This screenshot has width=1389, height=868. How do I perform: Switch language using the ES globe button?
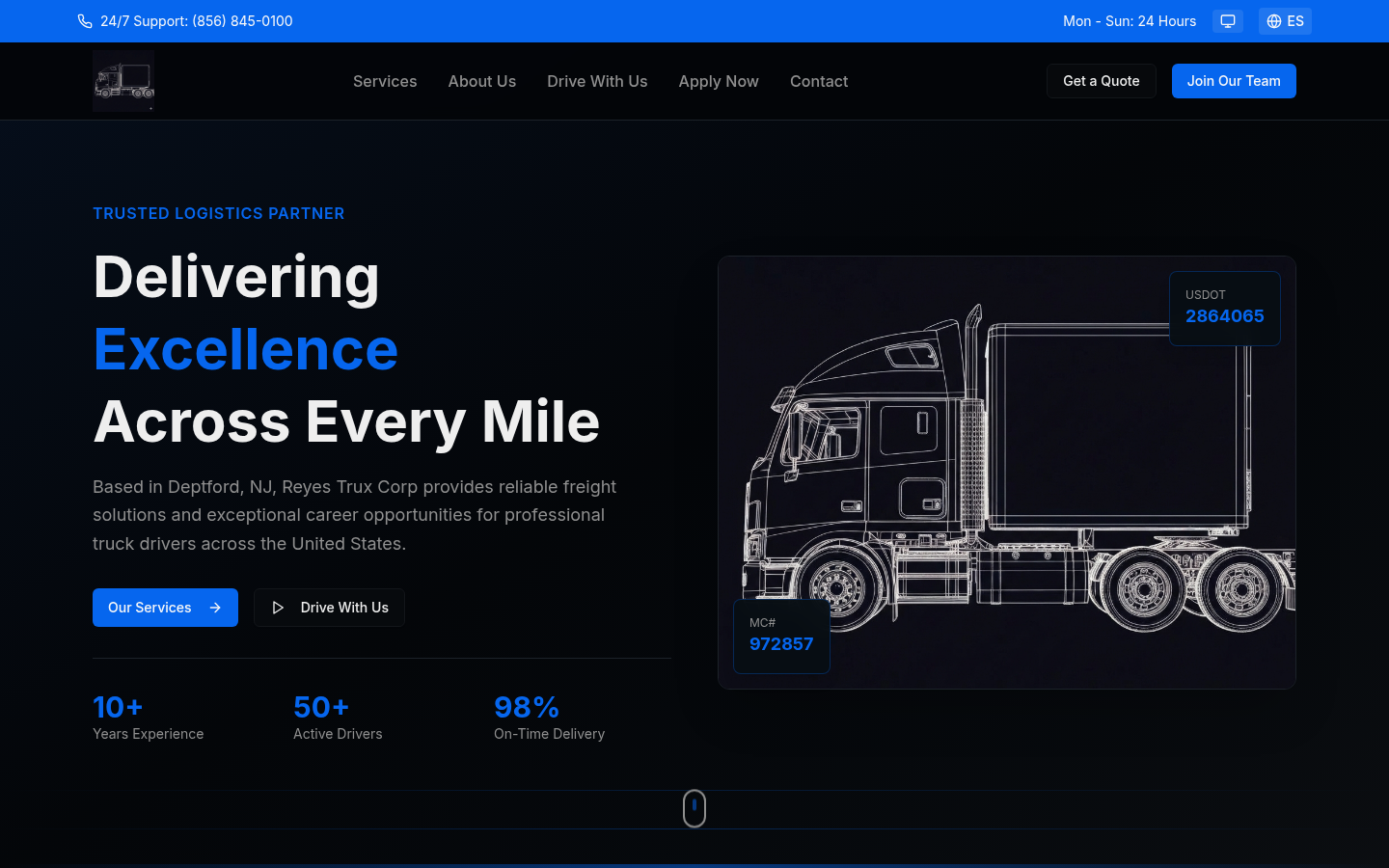(1285, 21)
